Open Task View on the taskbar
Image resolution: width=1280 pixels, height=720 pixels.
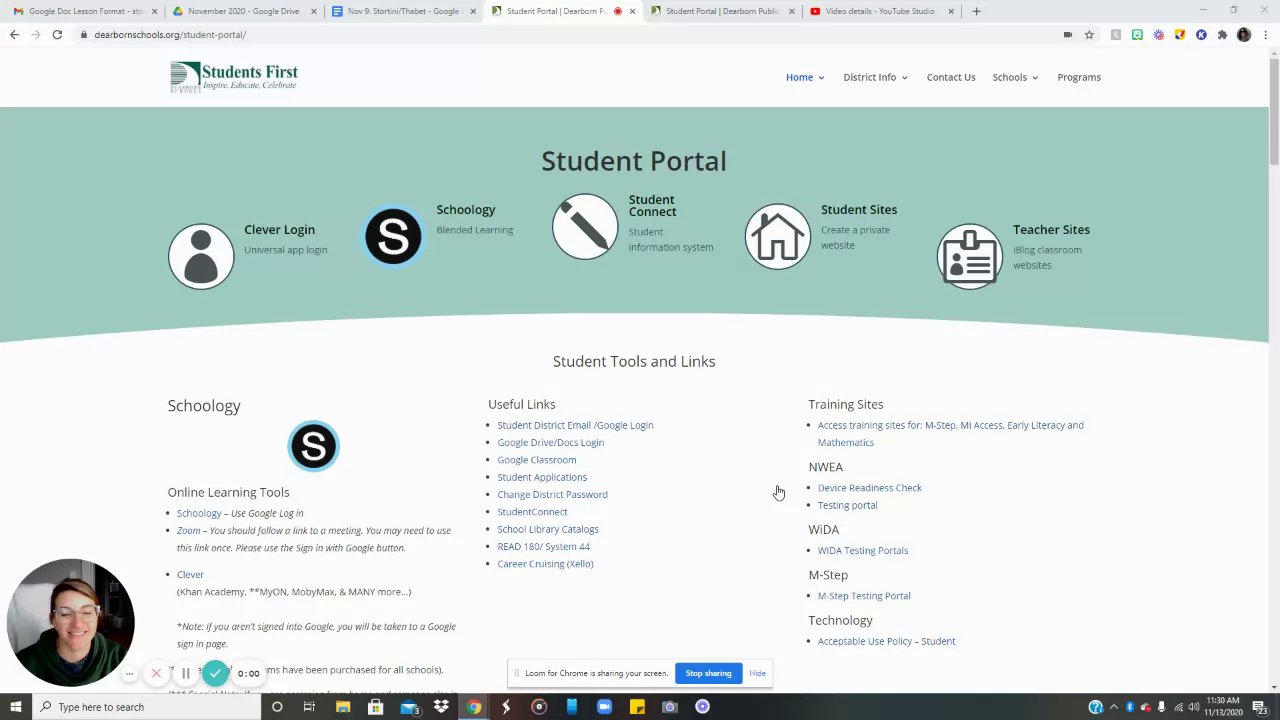point(309,707)
